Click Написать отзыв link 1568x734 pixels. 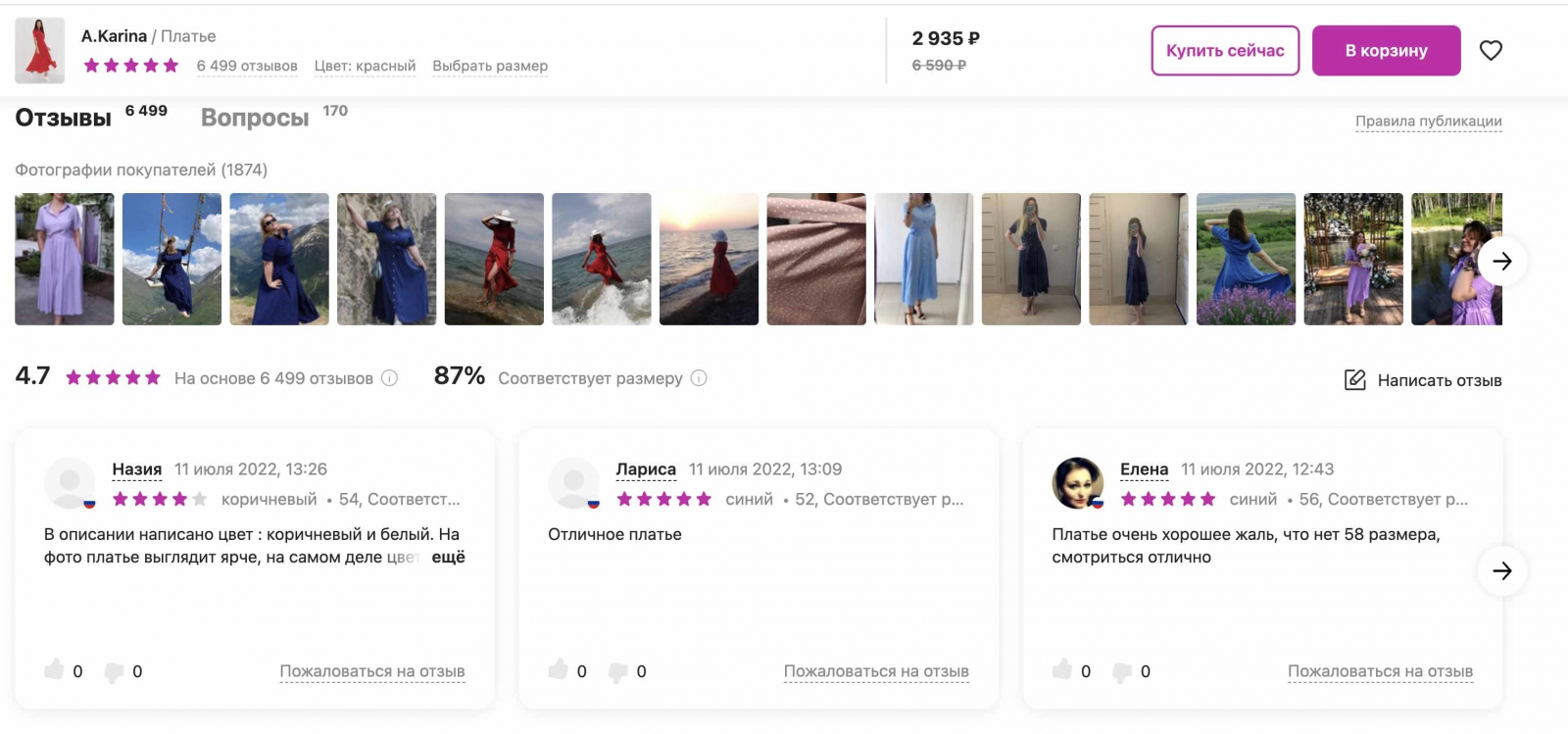[1440, 380]
